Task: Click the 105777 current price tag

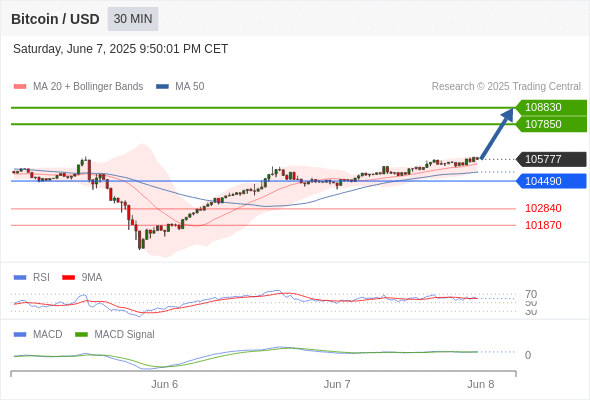Action: click(x=551, y=159)
